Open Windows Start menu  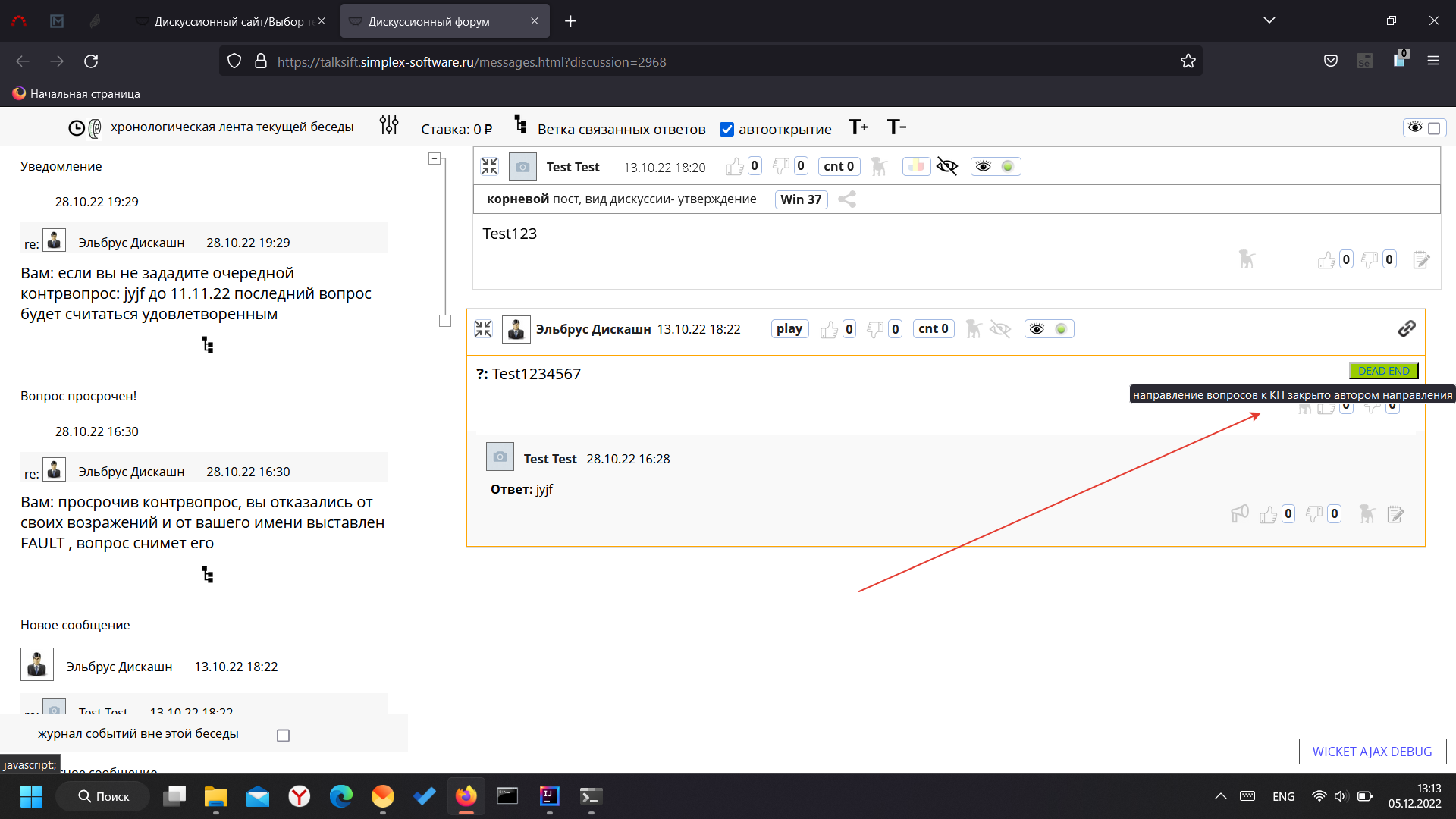coord(31,796)
